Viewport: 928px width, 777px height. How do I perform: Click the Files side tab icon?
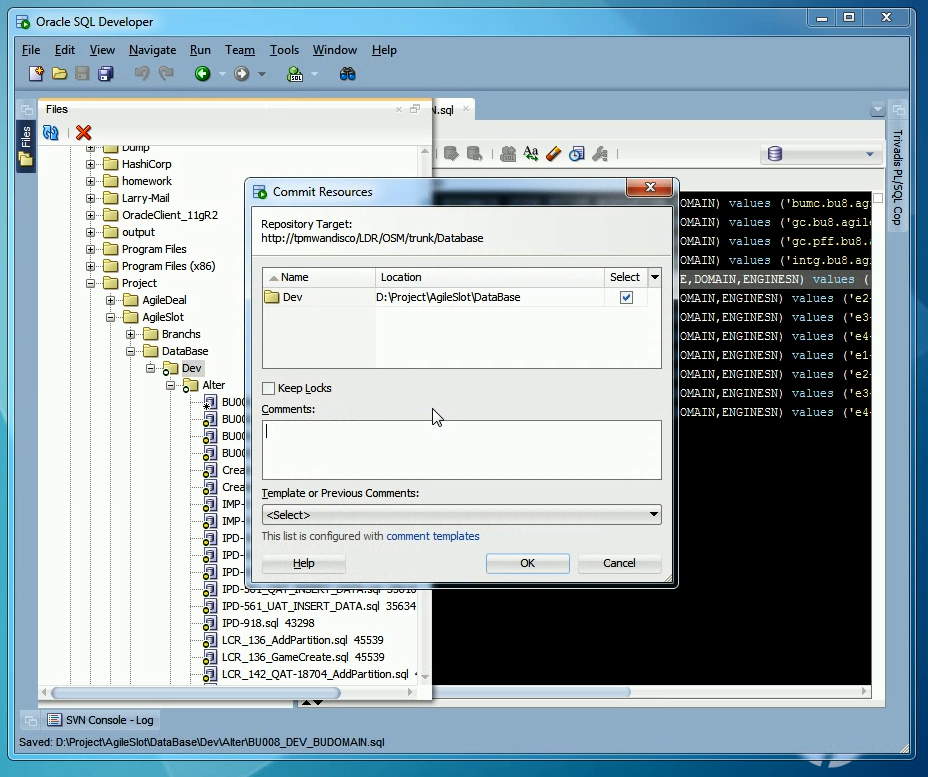tap(25, 146)
